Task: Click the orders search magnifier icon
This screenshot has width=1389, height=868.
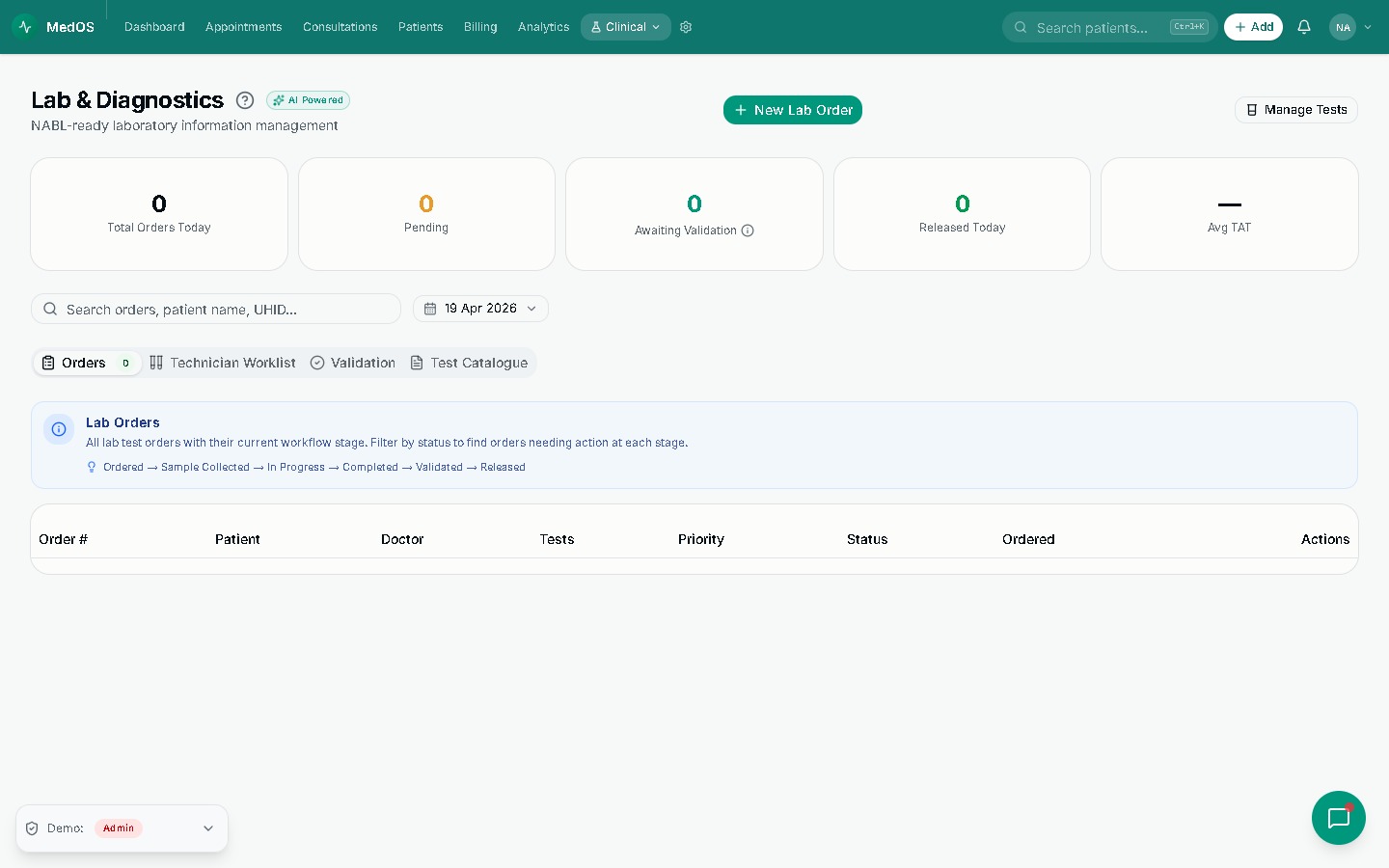Action: coord(50,309)
